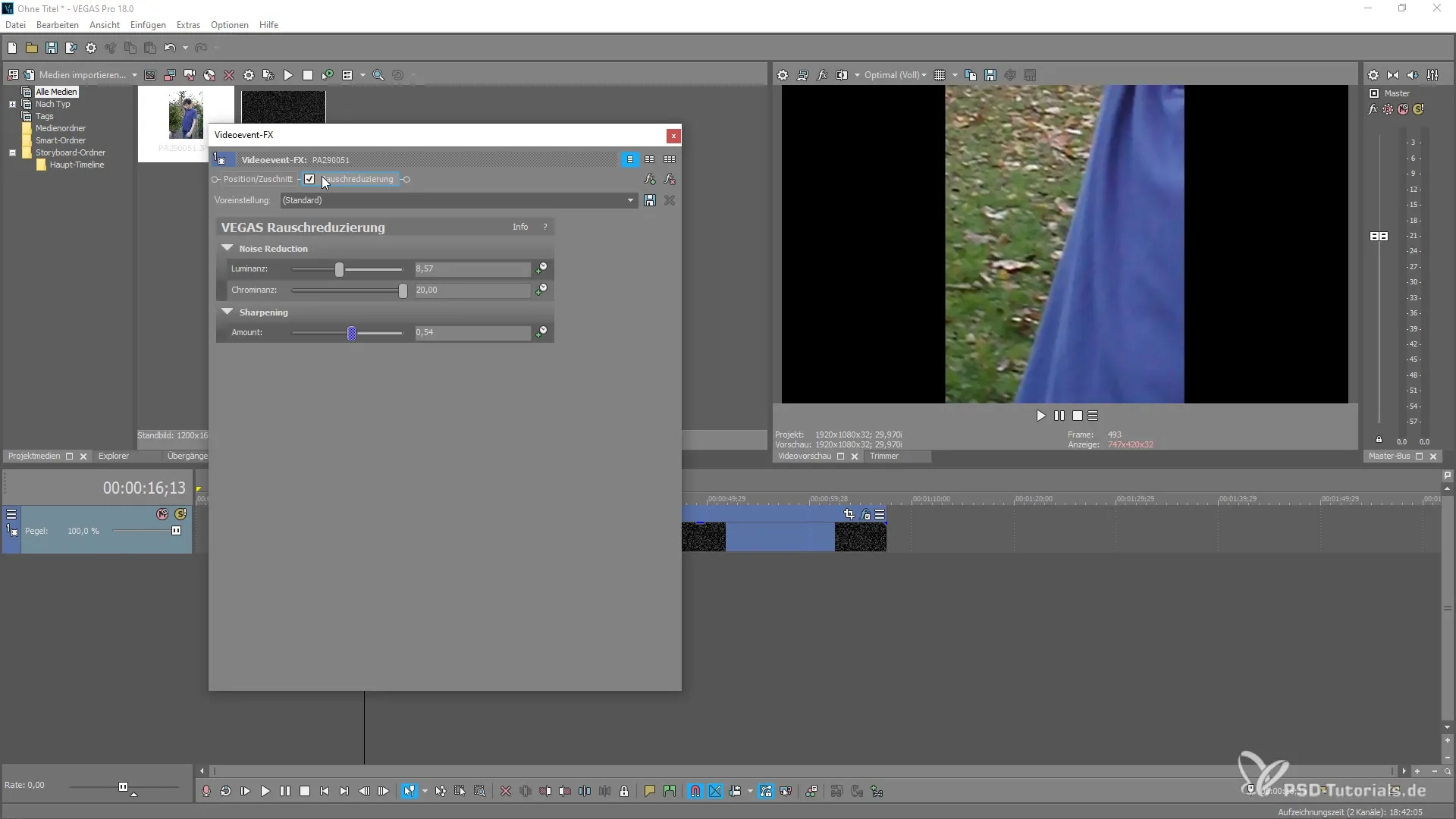Stop playback in the preview window
The height and width of the screenshot is (819, 1456).
[x=1078, y=416]
